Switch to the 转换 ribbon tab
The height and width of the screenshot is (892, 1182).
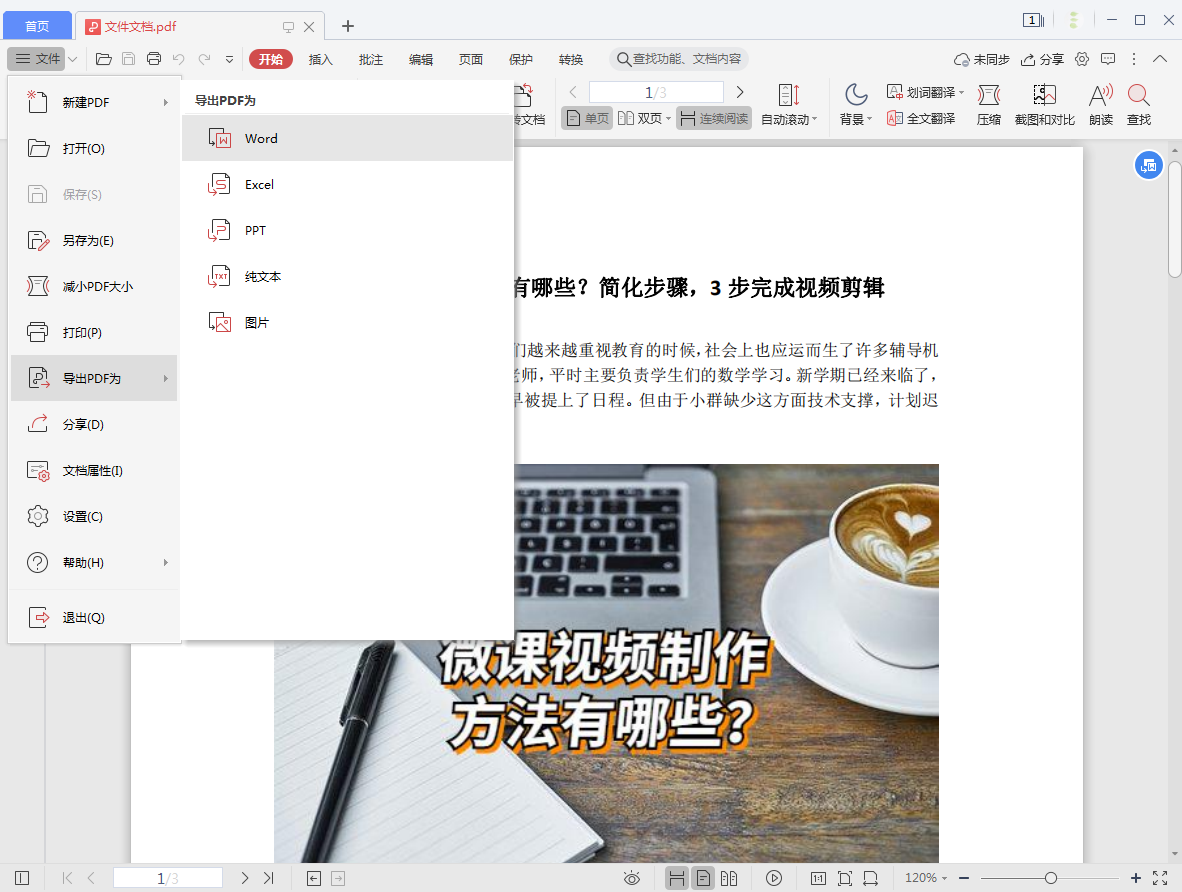tap(571, 59)
